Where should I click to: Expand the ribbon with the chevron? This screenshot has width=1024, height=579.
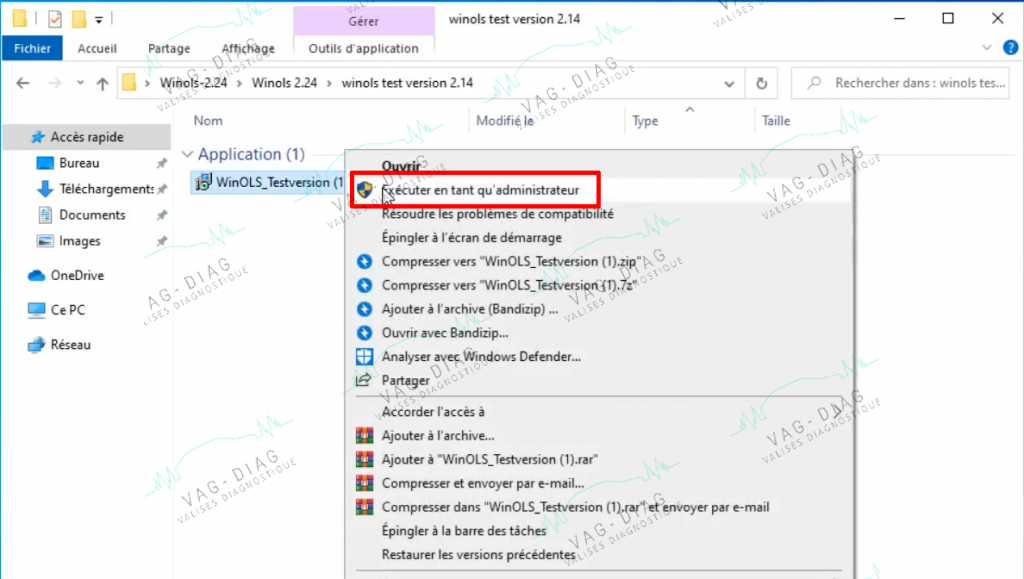(x=987, y=48)
